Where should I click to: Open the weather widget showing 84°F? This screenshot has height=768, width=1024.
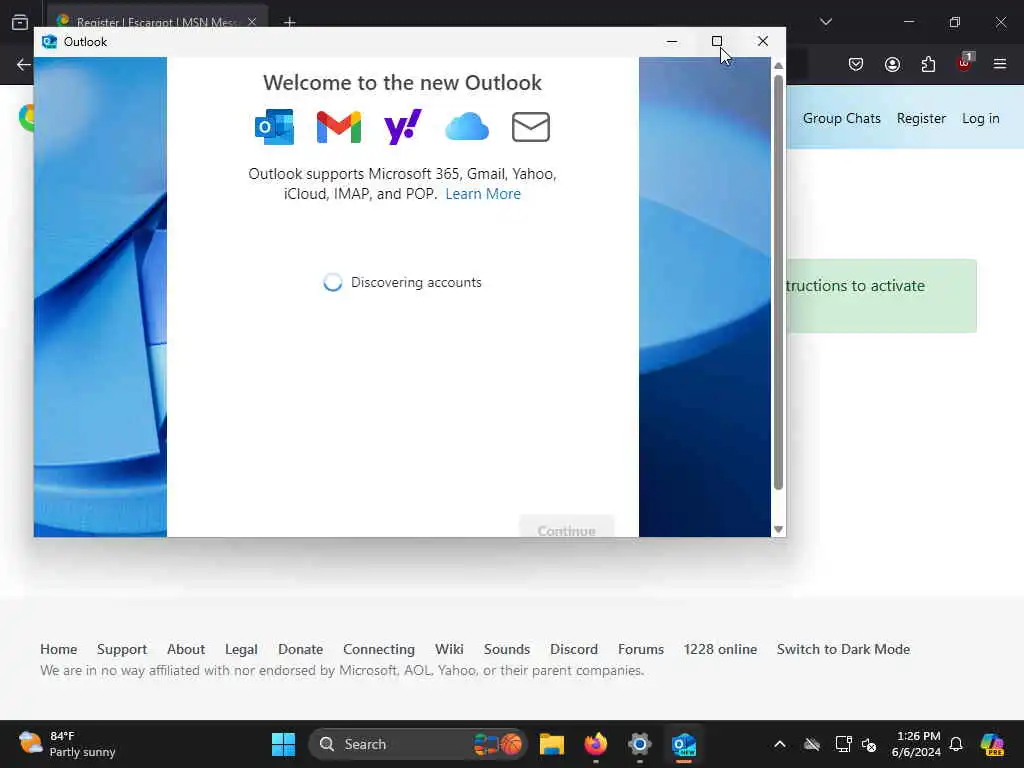67,744
